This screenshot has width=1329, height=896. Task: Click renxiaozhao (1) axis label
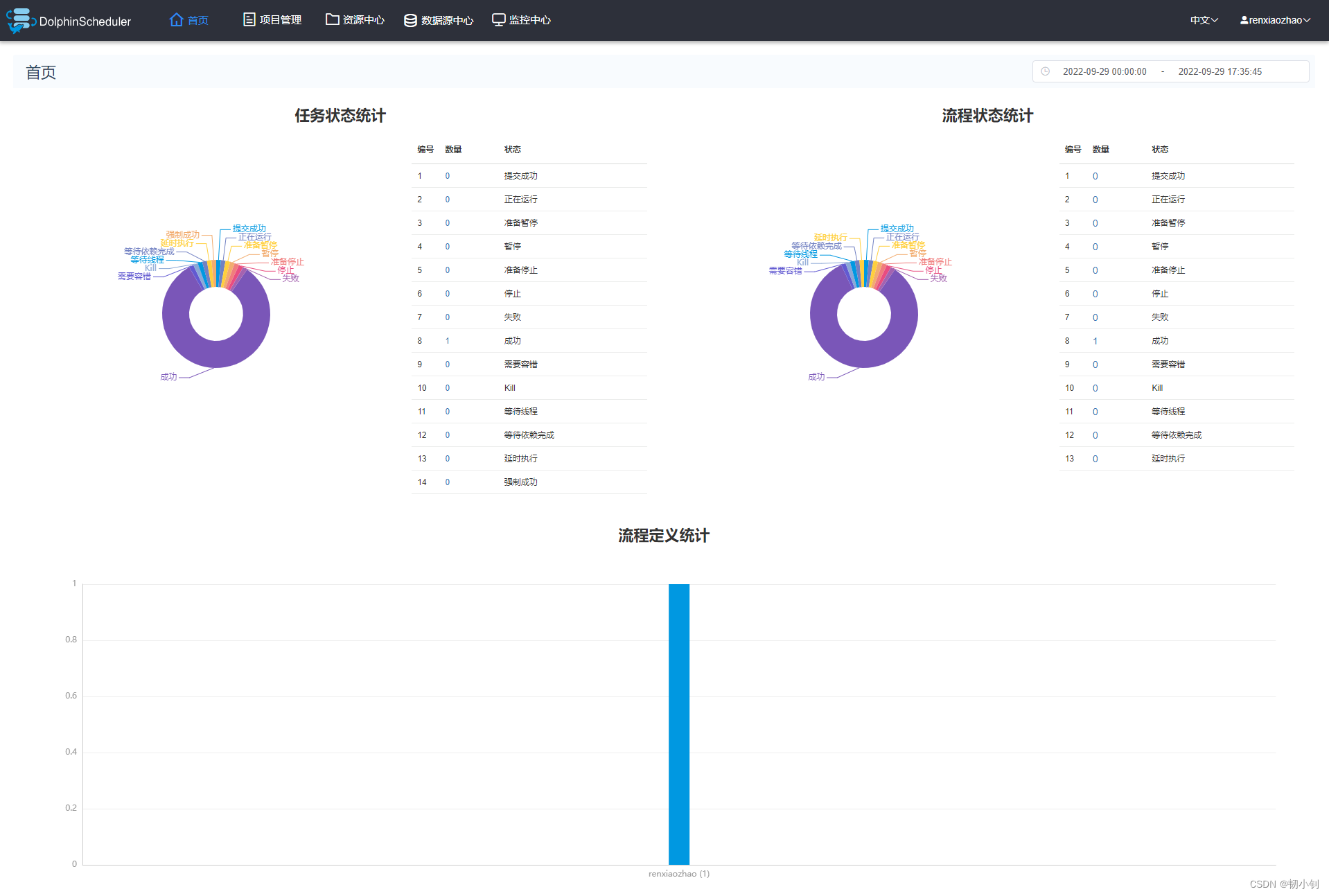pyautogui.click(x=679, y=874)
